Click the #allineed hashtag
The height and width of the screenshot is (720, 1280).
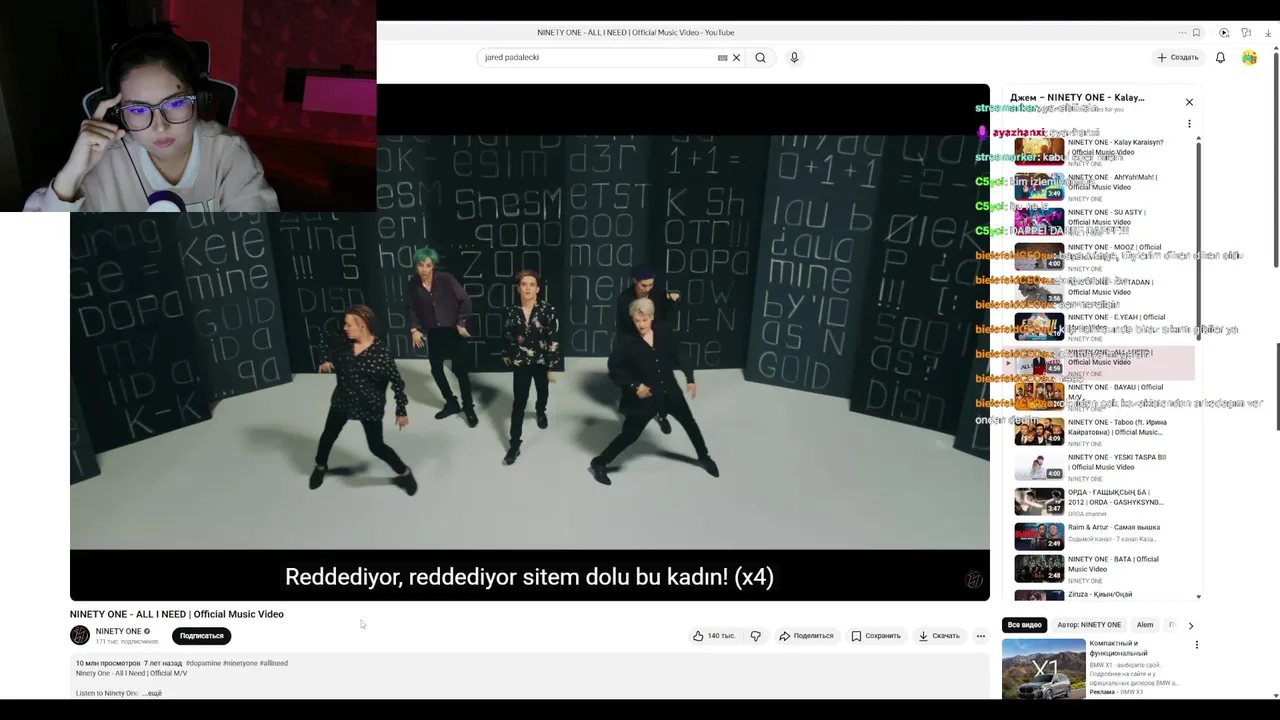[x=274, y=663]
